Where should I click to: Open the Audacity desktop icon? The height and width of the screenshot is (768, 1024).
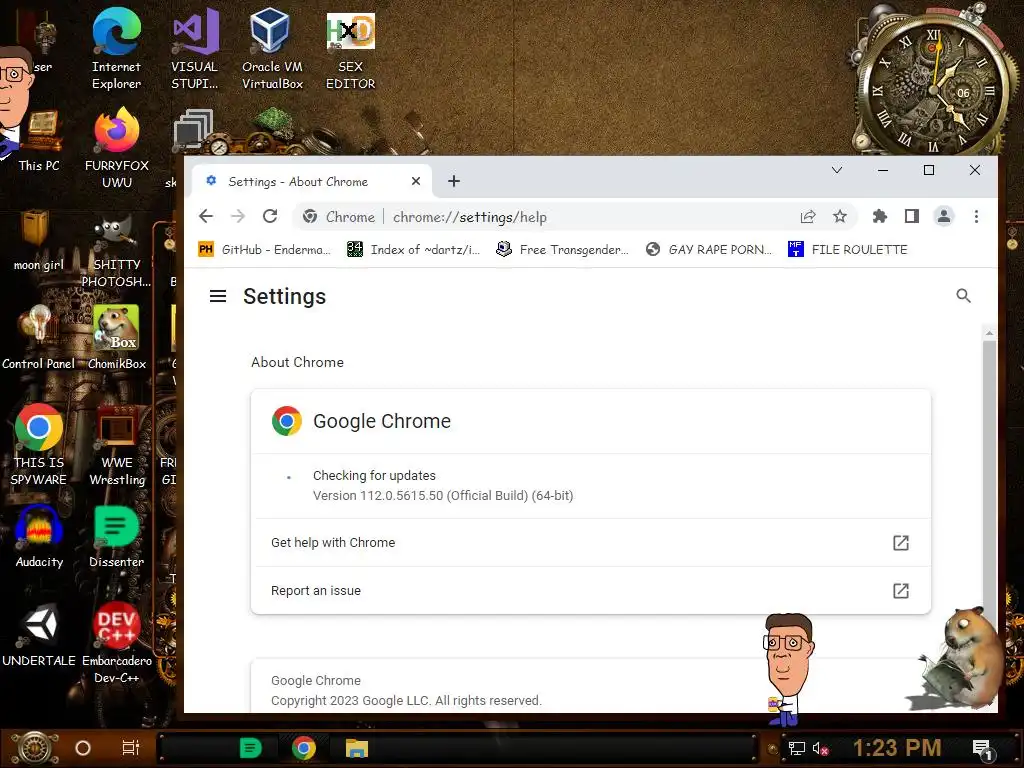[x=39, y=537]
